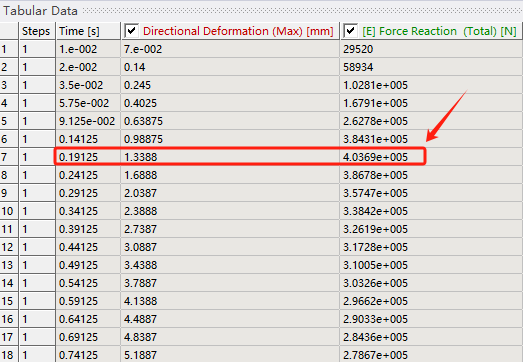
Task: Select time cell 9.125e-002
Action: (x=88, y=121)
